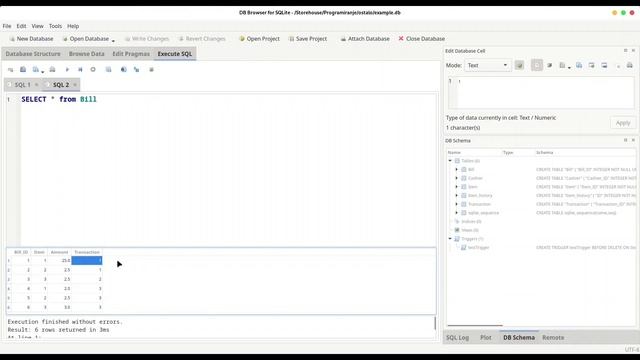Viewport: 640px width, 360px height.
Task: Click New Database button
Action: click(x=31, y=39)
